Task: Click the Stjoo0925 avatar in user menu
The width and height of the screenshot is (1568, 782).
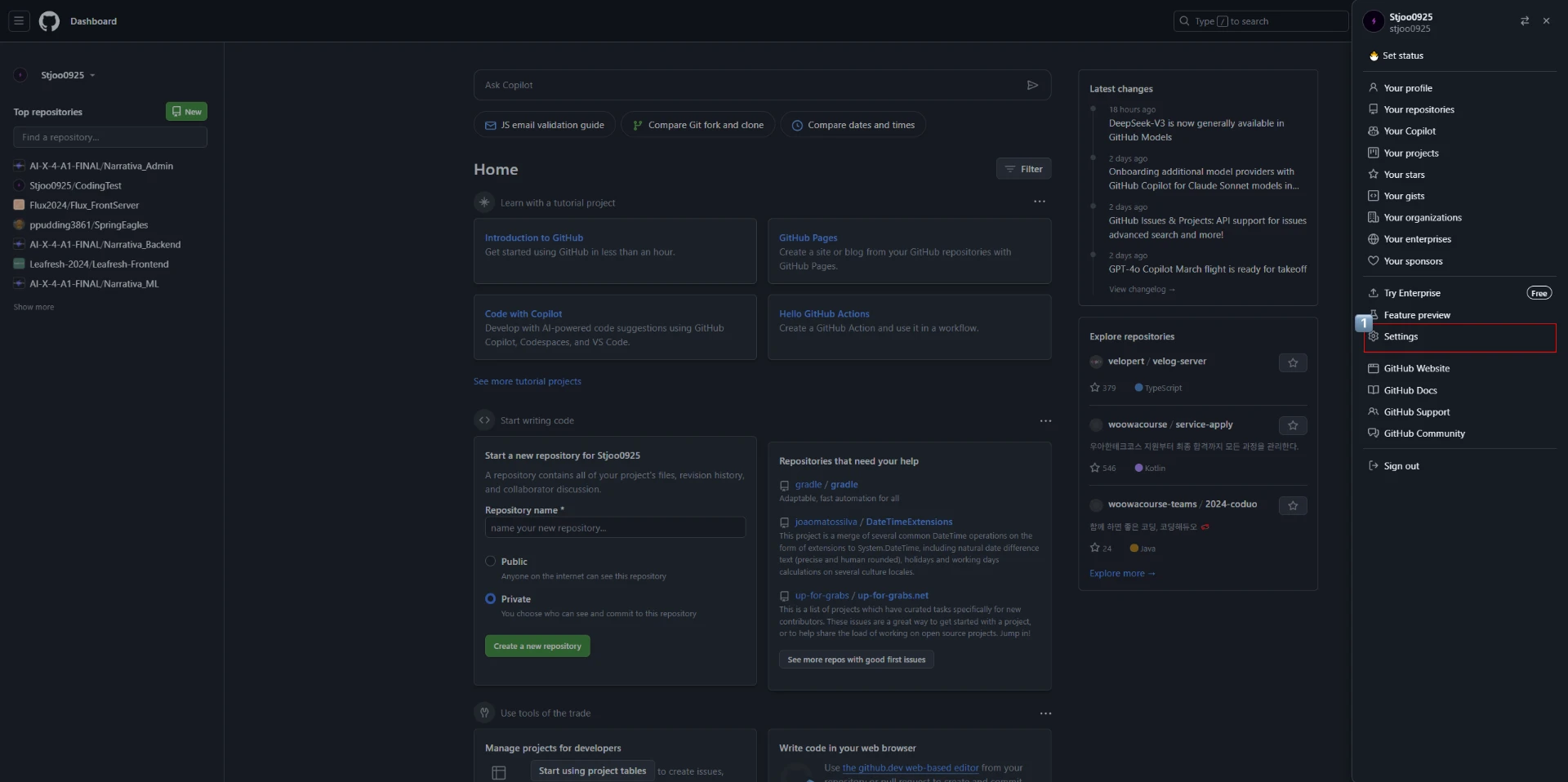Action: click(1374, 22)
